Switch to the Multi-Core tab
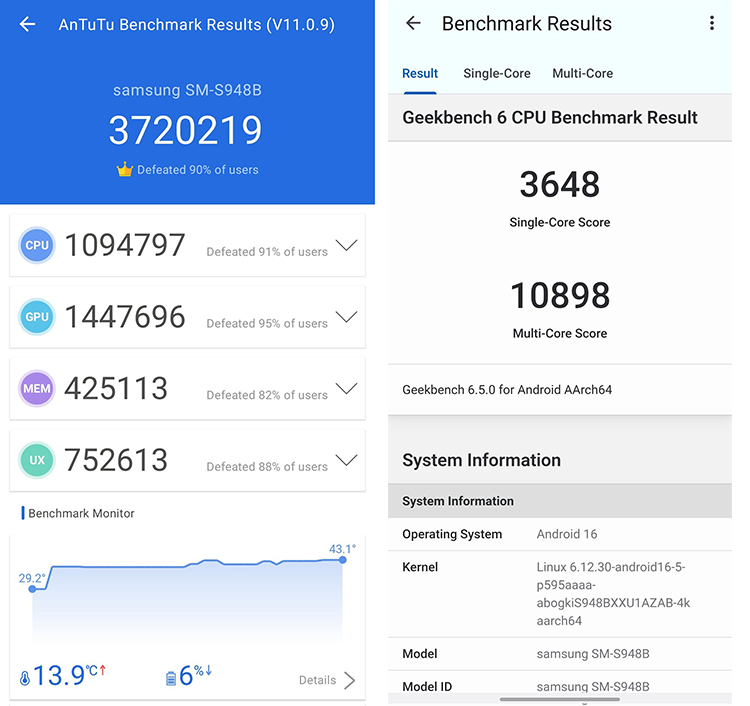The width and height of the screenshot is (750, 706). (x=582, y=73)
